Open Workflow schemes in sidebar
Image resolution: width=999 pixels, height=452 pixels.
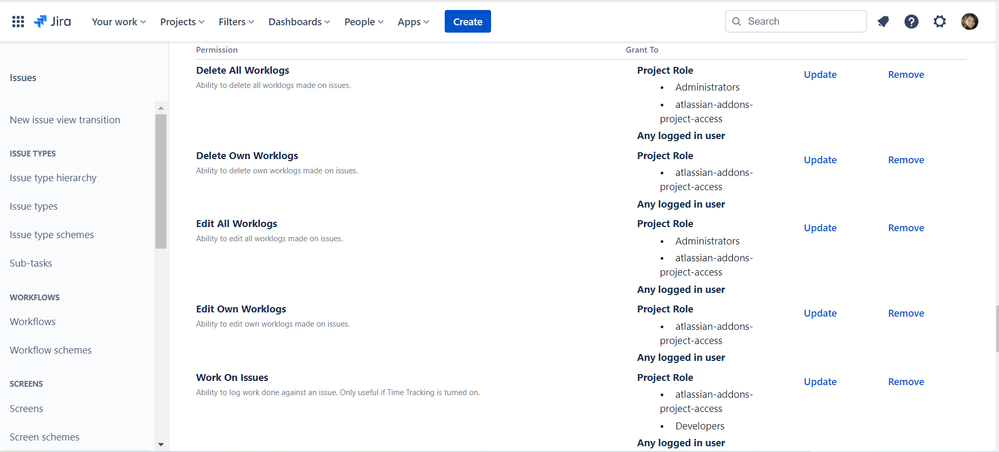click(x=50, y=350)
